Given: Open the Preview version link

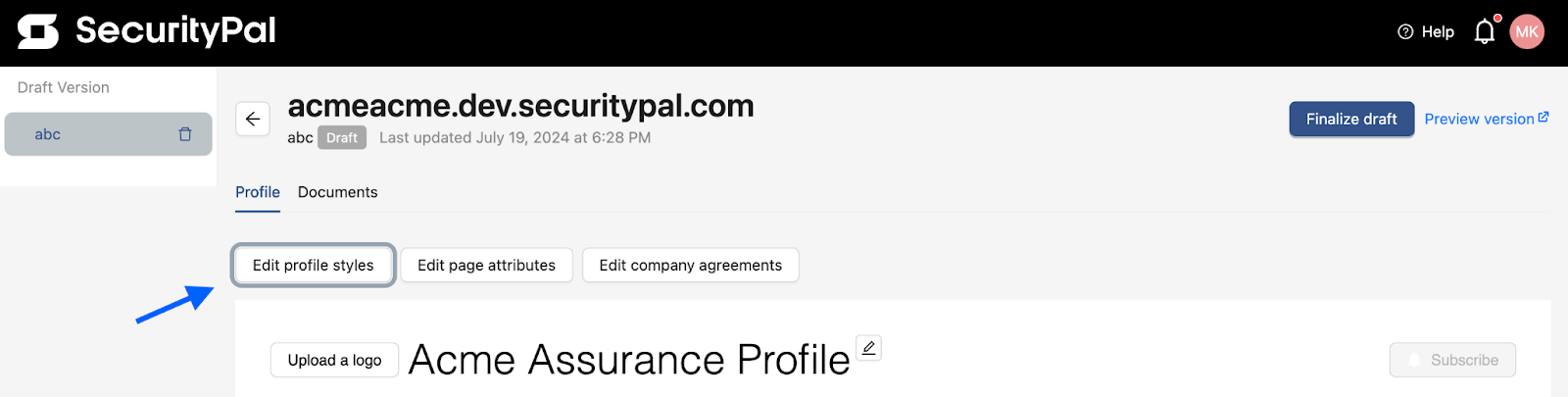Looking at the screenshot, I should 1480,119.
